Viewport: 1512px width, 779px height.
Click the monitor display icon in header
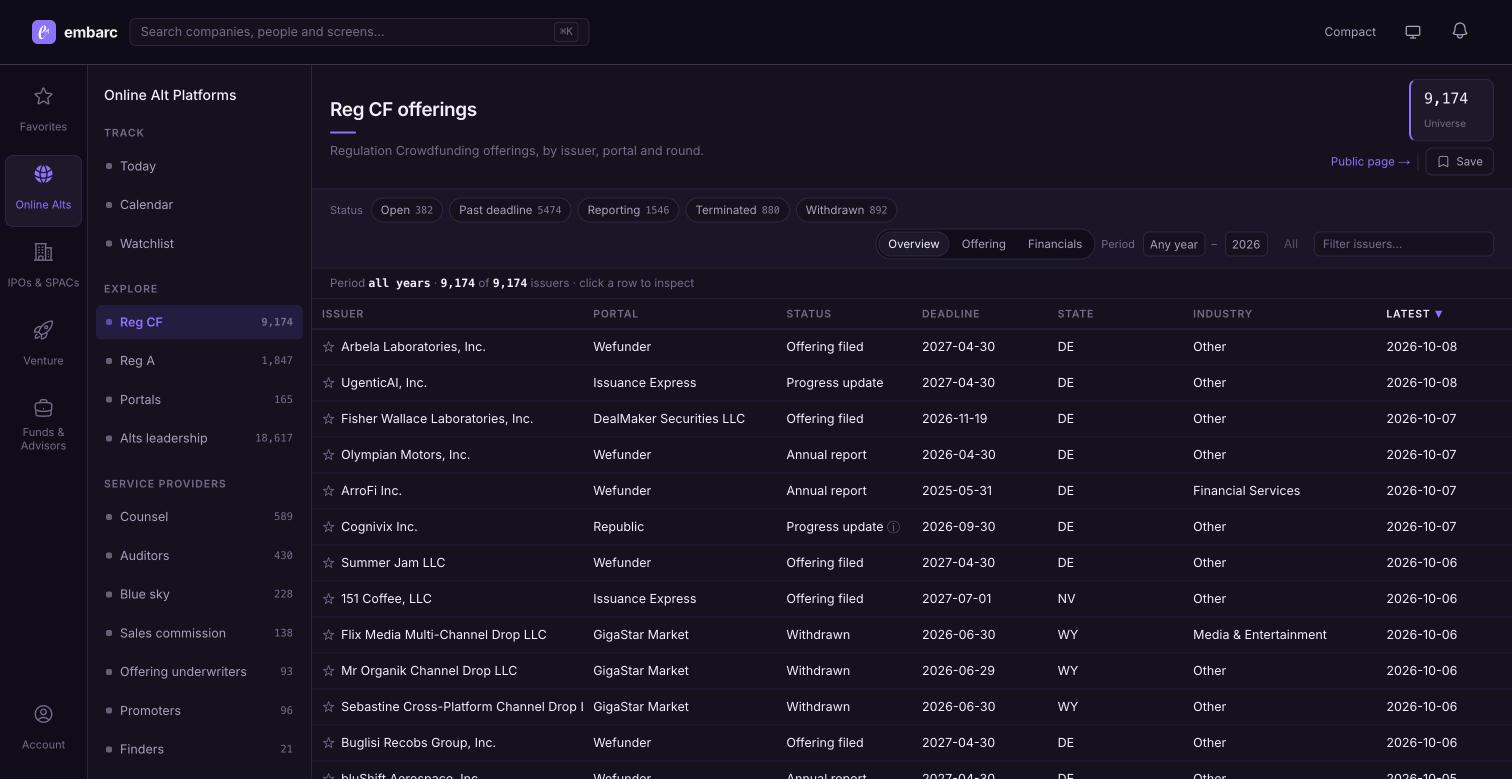1413,32
